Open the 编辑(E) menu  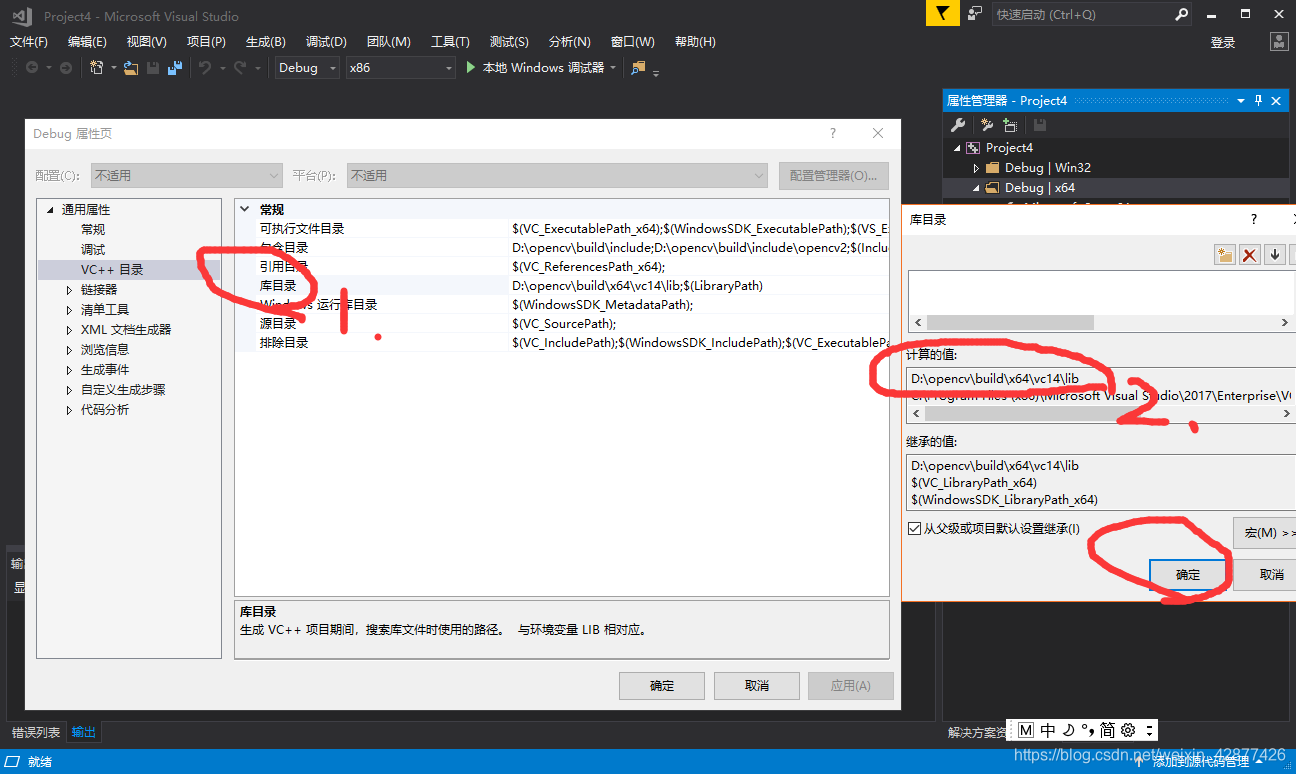(87, 42)
